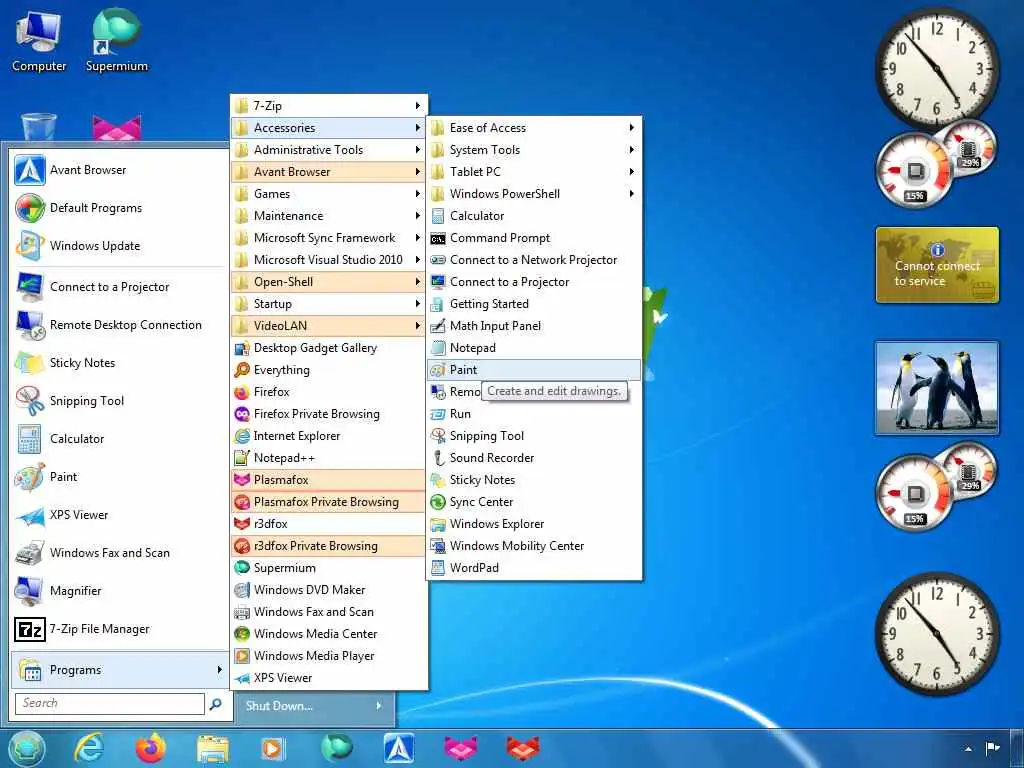Select Tablet PC folder entry
The image size is (1024, 768).
point(534,172)
